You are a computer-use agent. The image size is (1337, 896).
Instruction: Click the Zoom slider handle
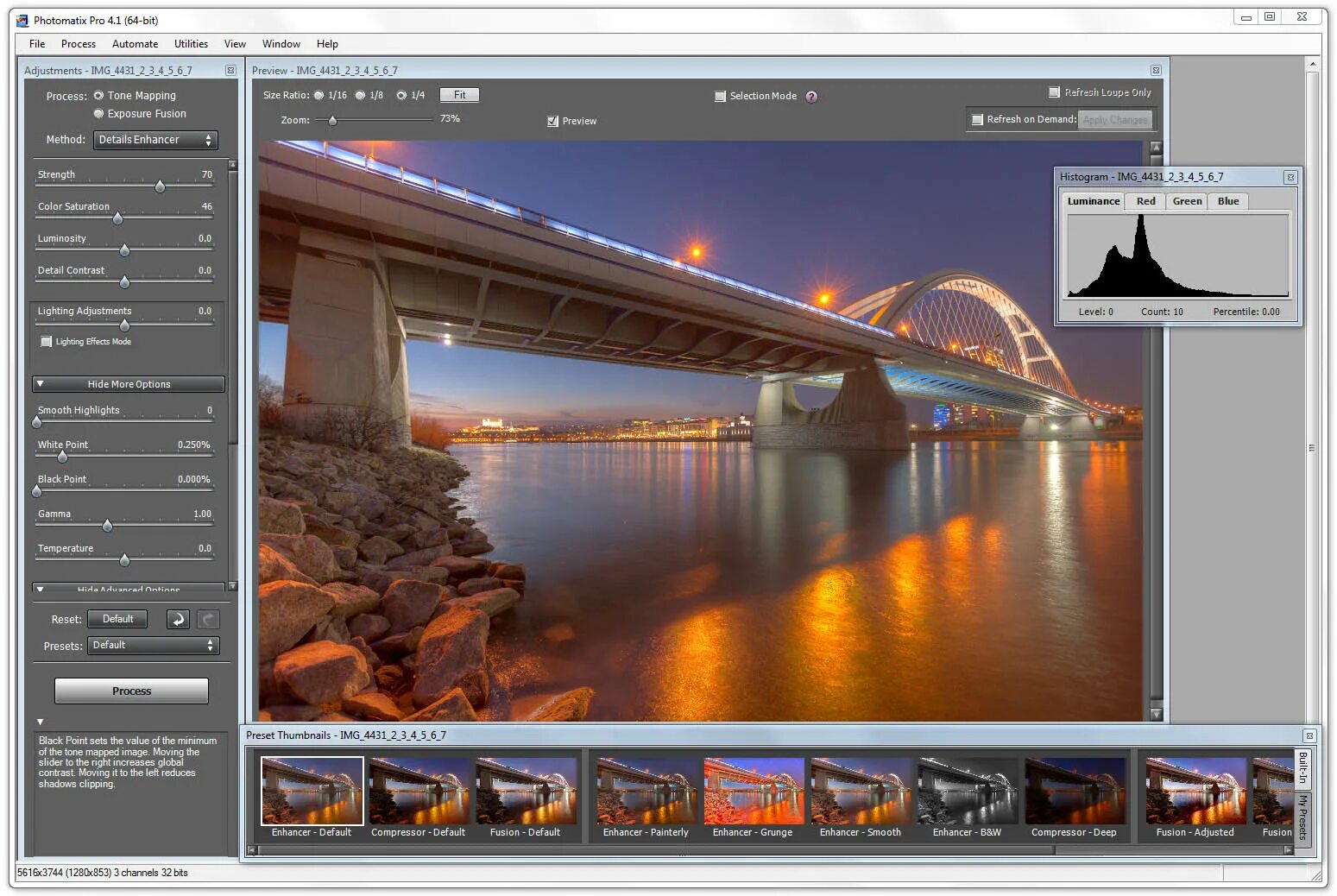click(332, 121)
